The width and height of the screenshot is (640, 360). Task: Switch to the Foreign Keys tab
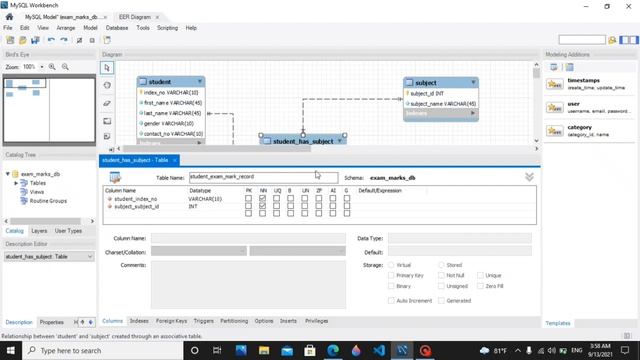171,321
